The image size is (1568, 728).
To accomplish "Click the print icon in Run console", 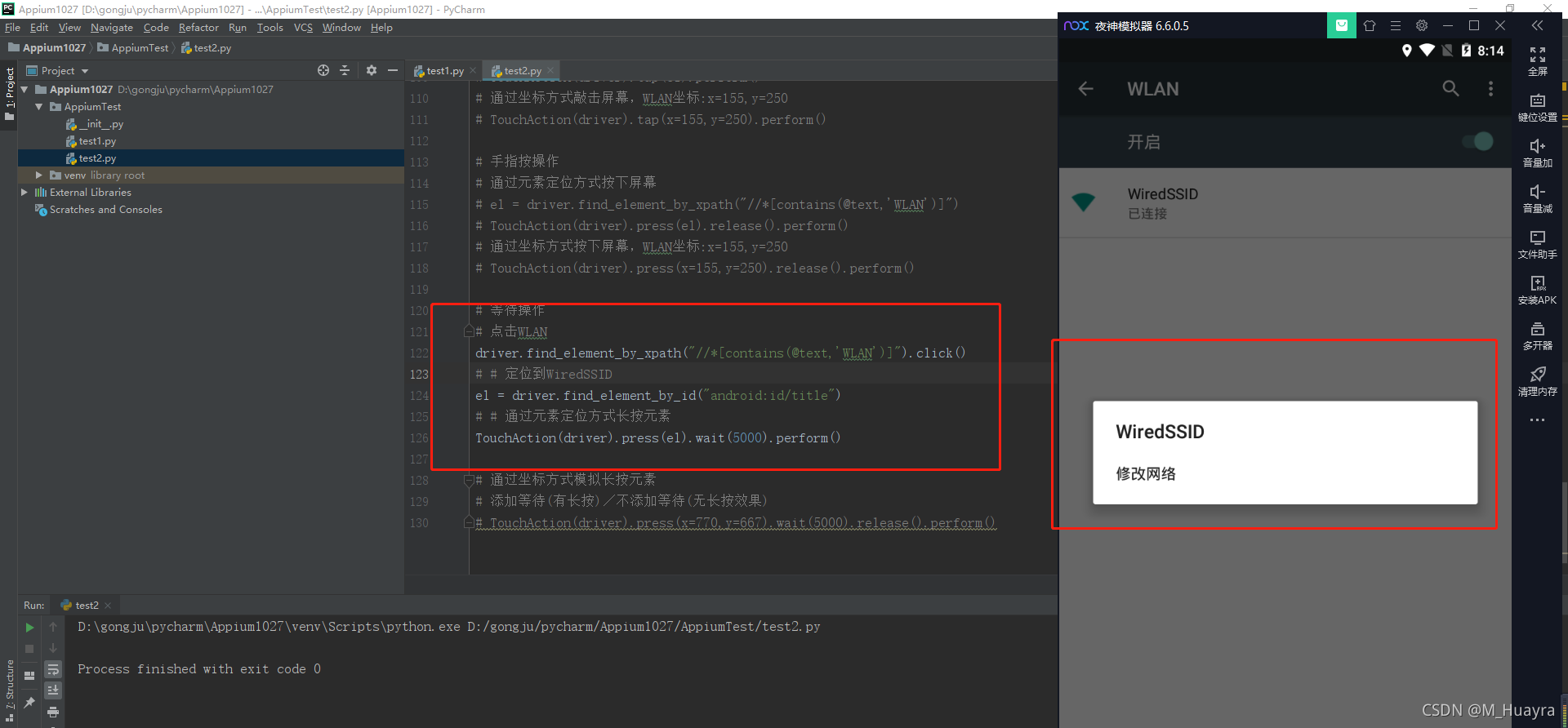I will click(x=53, y=712).
